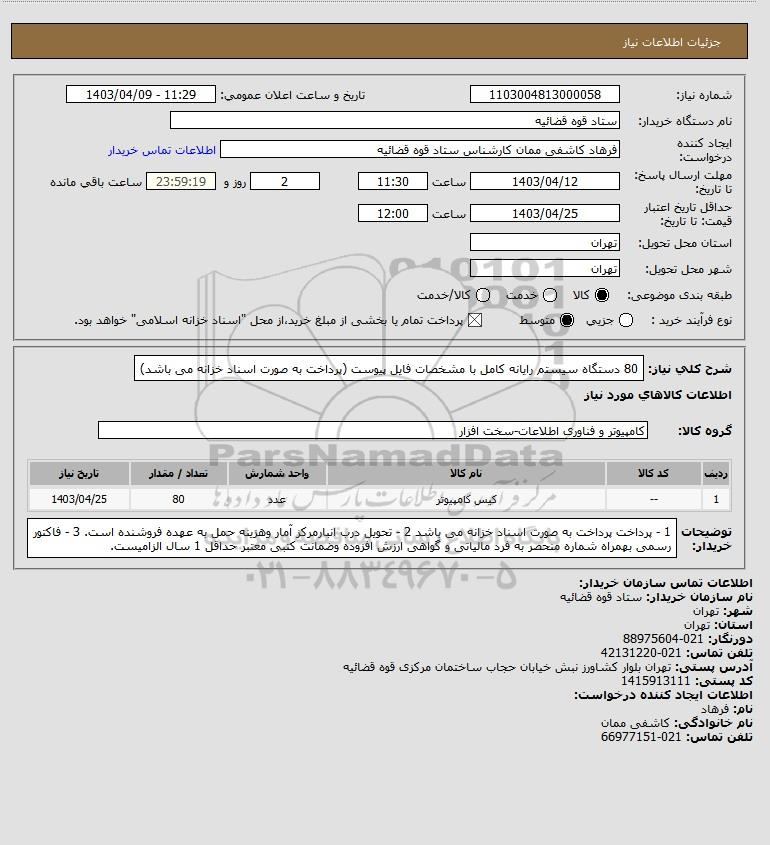
Task: Choose the جزیی purchase process option
Action: [x=626, y=320]
